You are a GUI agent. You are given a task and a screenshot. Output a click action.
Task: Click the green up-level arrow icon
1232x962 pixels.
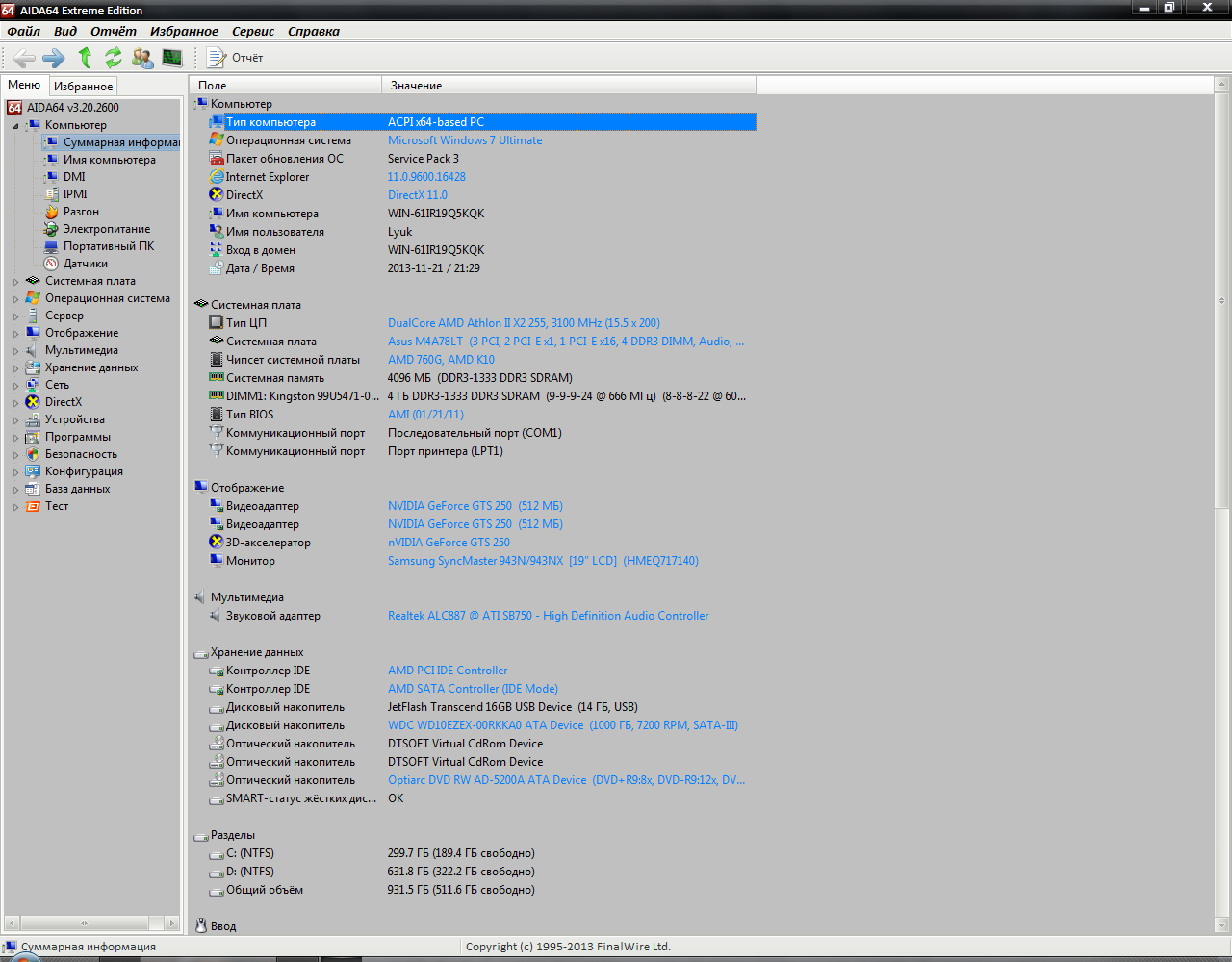[85, 58]
